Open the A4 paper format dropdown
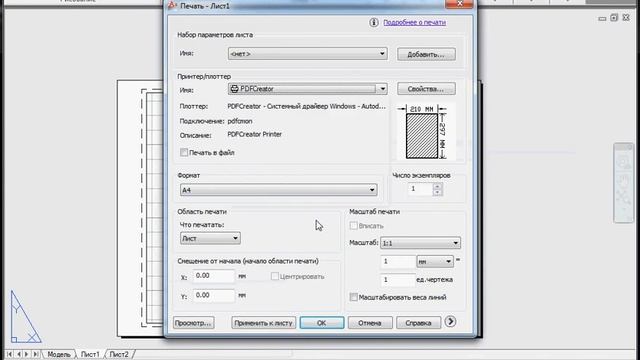Screen dimensions: 640x360 click(x=278, y=190)
